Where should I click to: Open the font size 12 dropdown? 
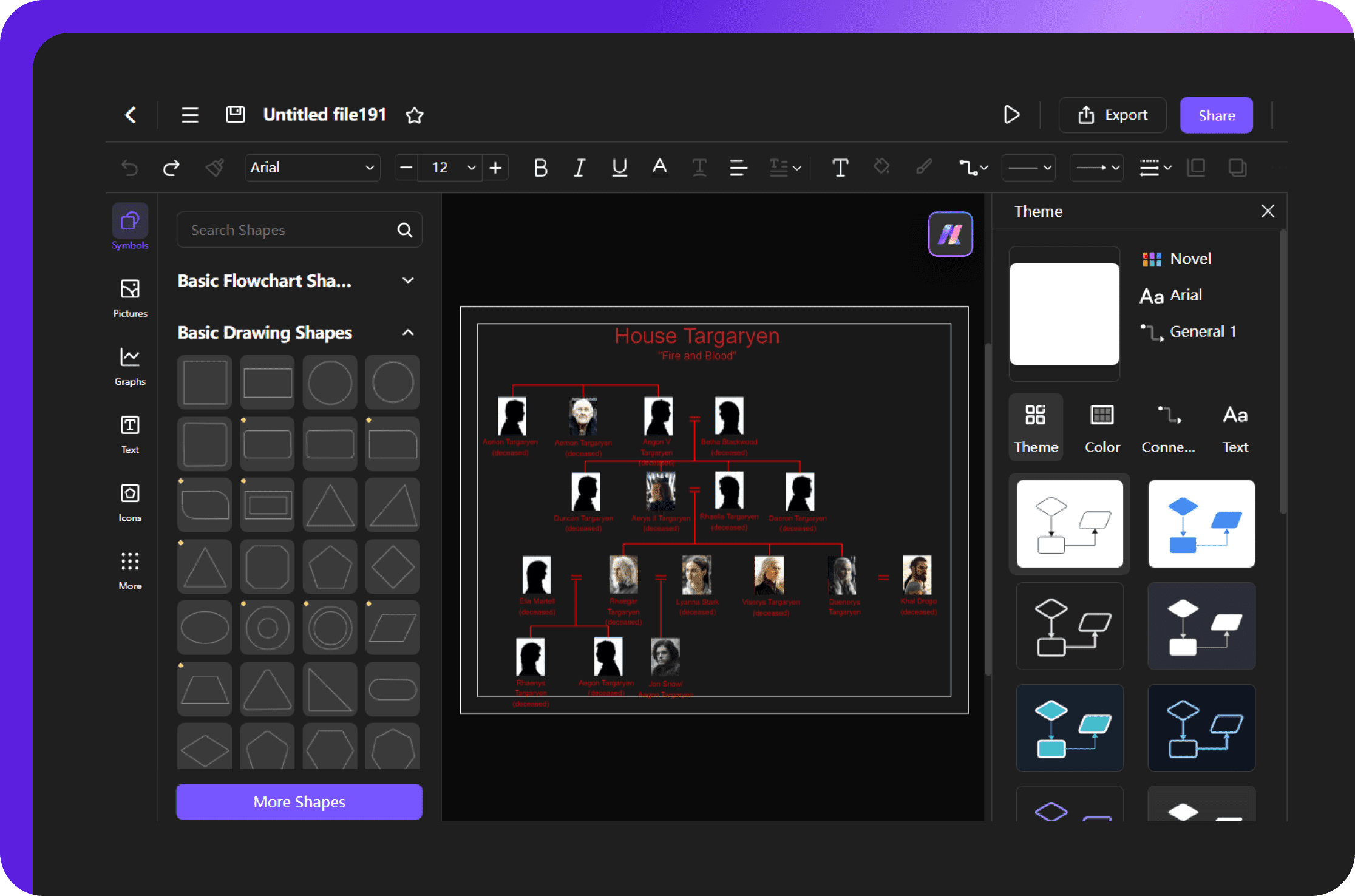tap(450, 167)
